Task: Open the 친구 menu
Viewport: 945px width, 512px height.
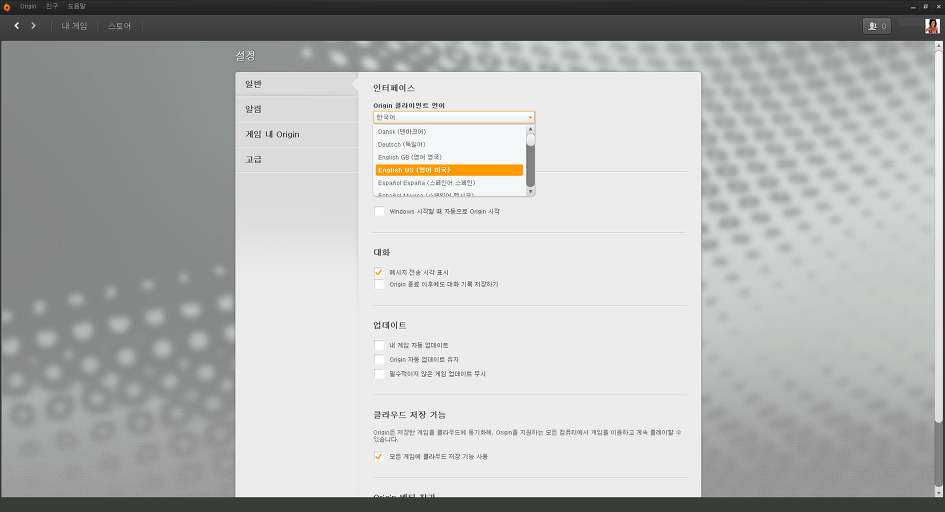Action: (52, 6)
